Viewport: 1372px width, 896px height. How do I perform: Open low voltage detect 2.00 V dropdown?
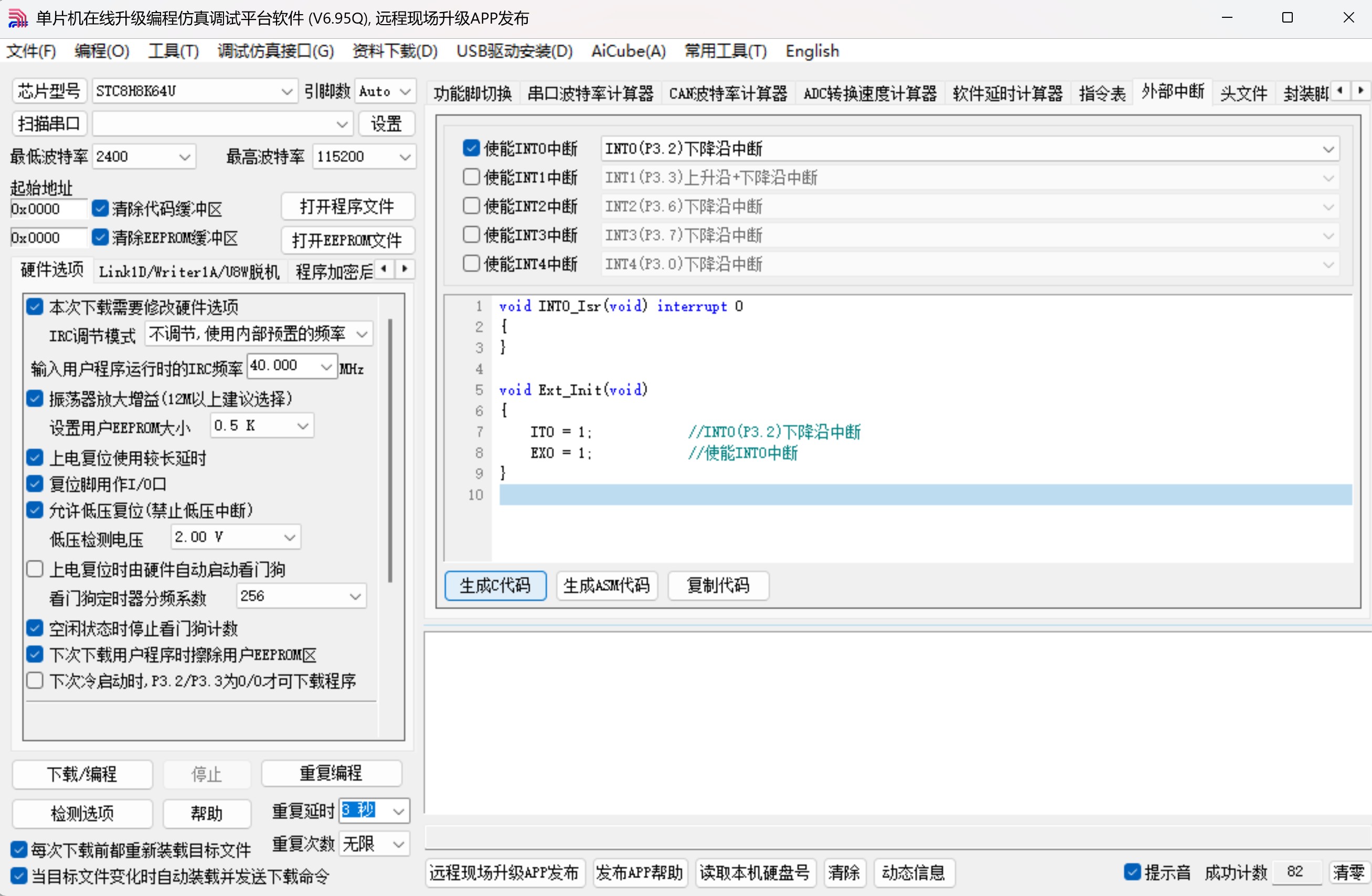236,537
